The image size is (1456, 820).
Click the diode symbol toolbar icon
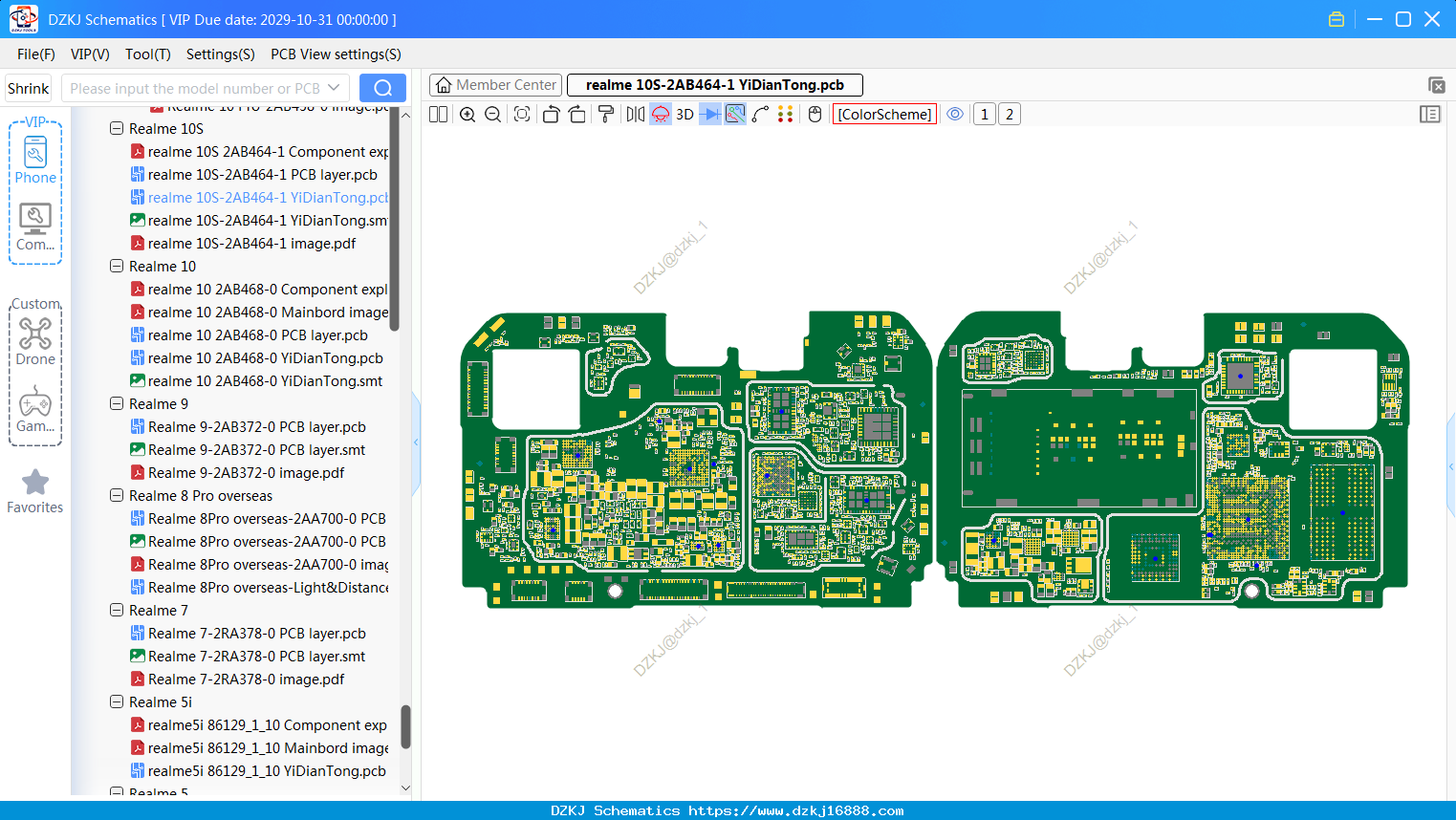pyautogui.click(x=710, y=115)
